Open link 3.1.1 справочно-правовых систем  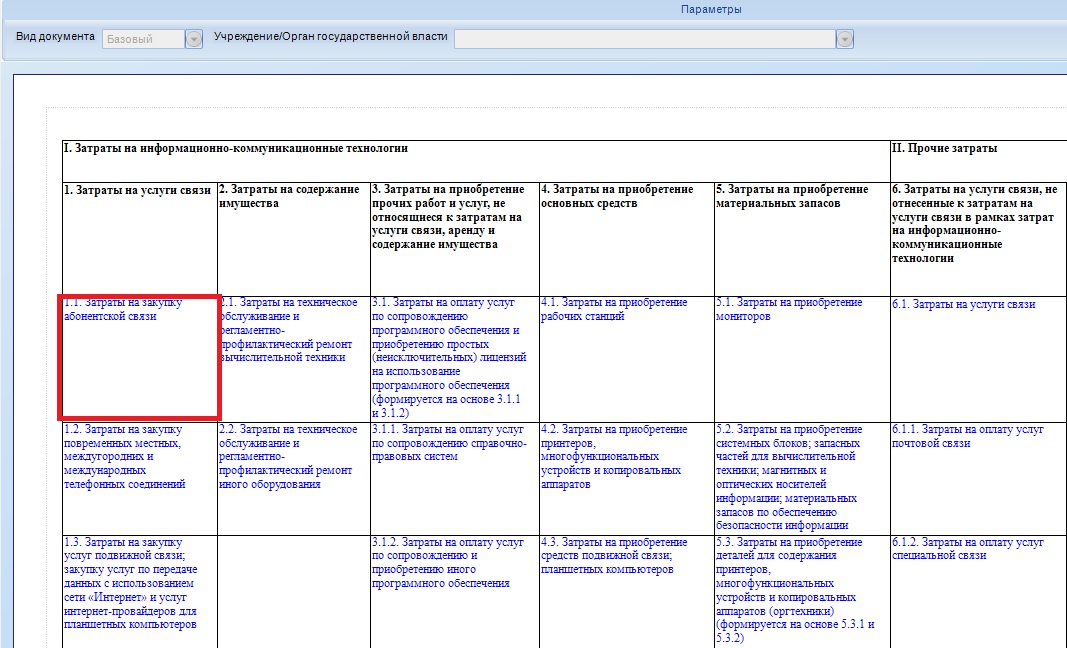click(449, 443)
